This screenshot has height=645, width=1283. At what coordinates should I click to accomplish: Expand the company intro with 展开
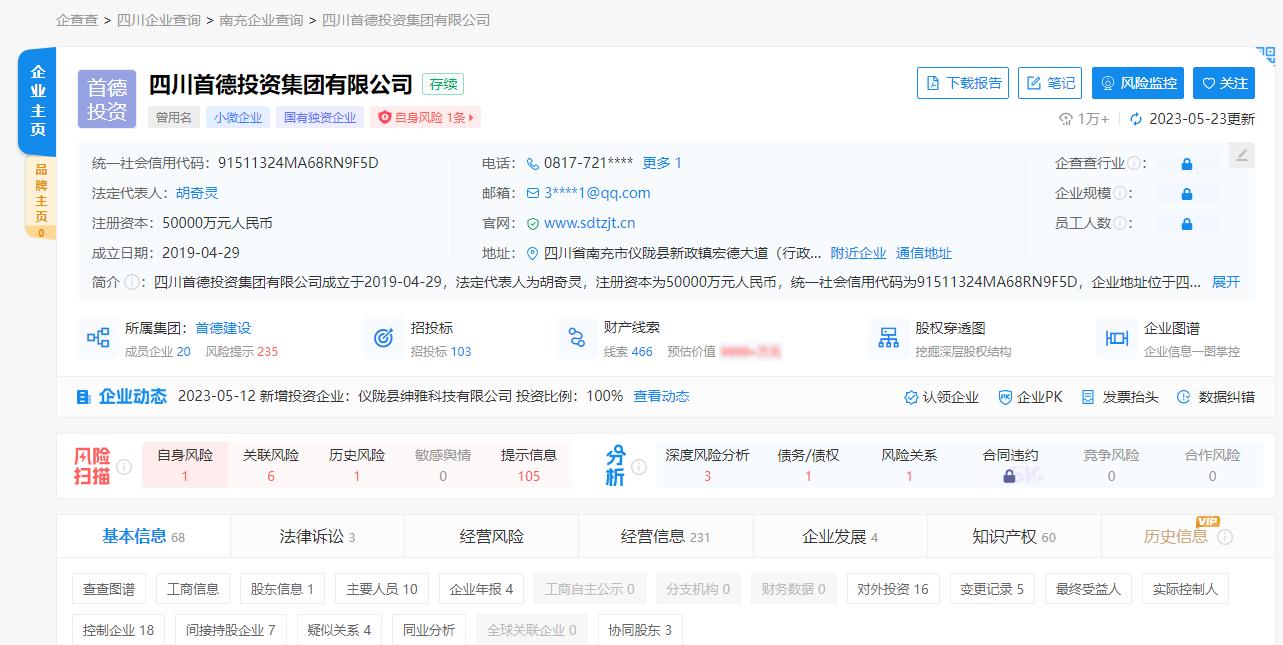pyautogui.click(x=1226, y=282)
